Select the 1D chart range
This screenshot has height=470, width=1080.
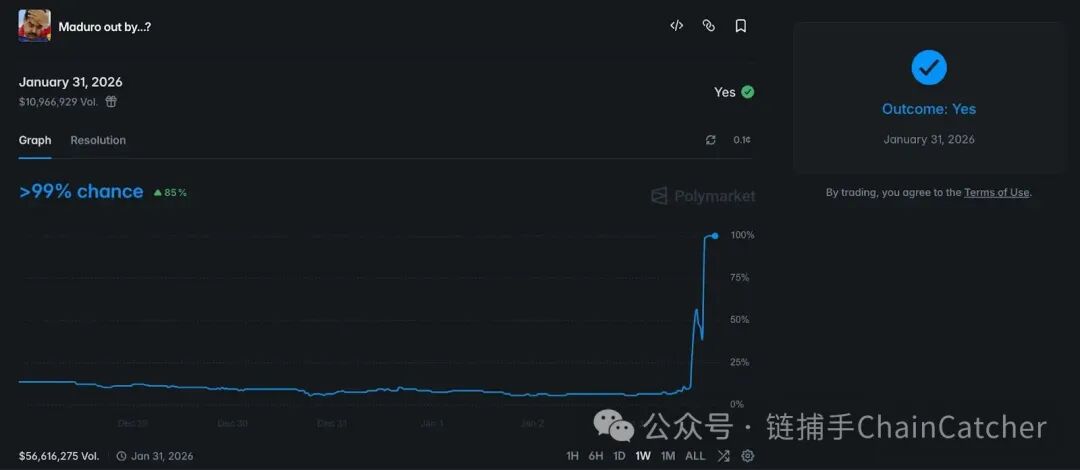pos(619,456)
